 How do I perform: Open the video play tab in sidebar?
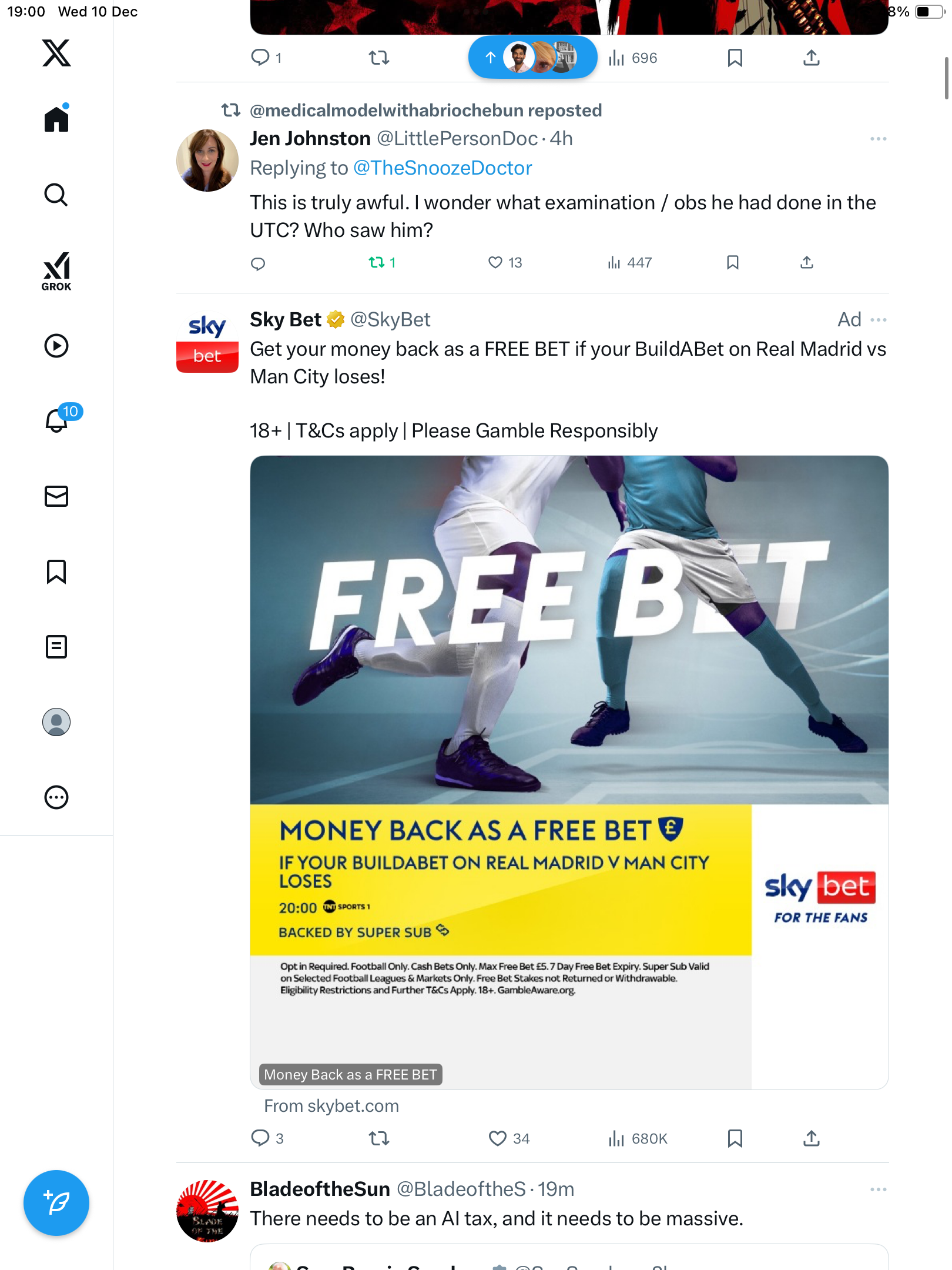click(x=56, y=346)
